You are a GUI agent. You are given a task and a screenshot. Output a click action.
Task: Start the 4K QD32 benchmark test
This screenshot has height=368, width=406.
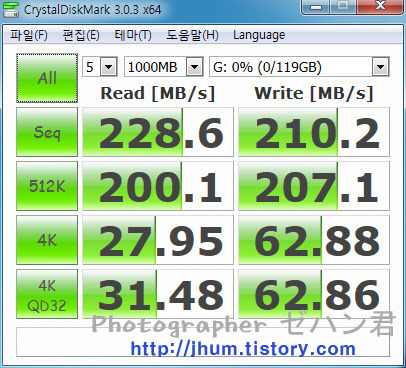point(47,294)
